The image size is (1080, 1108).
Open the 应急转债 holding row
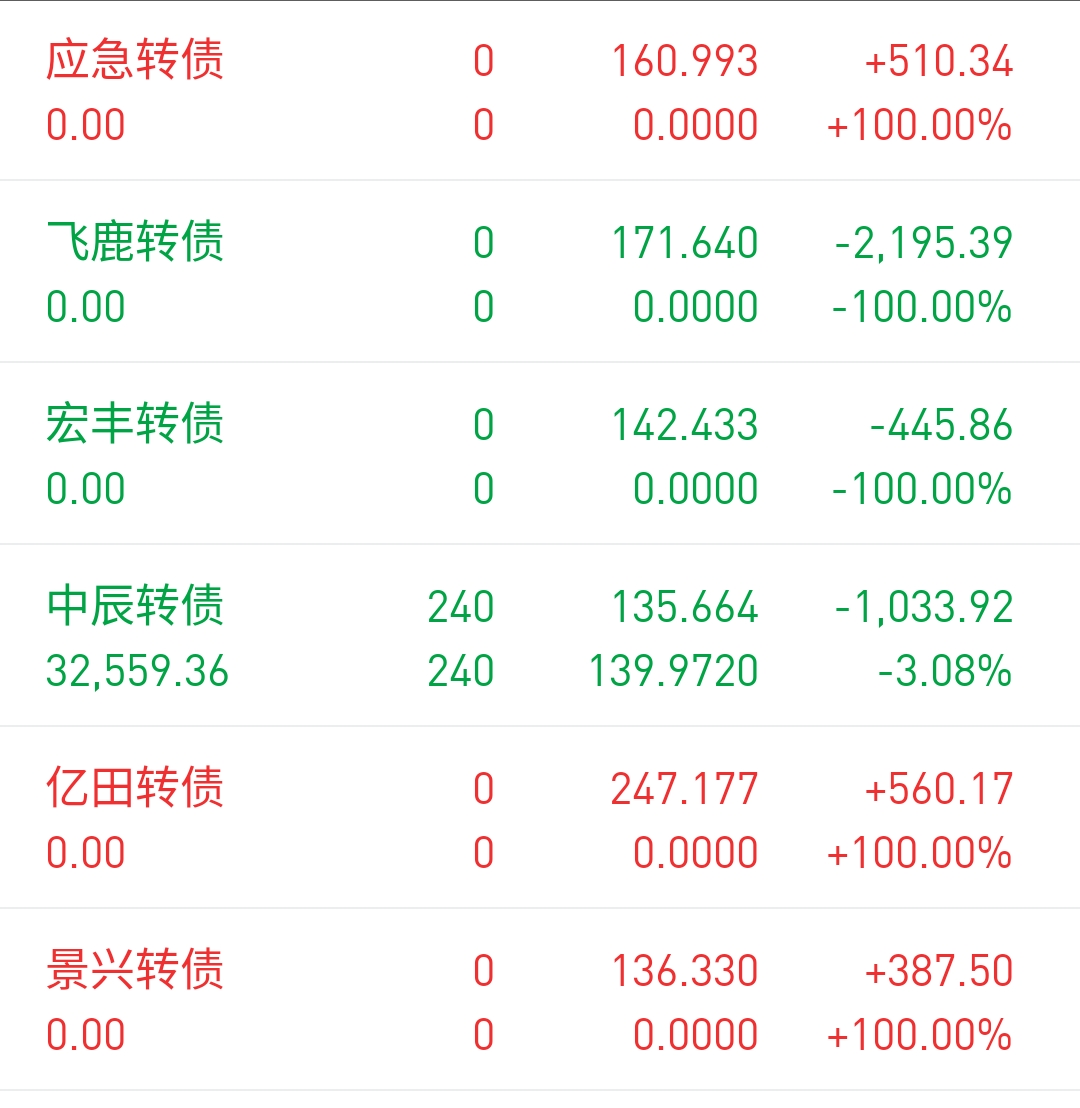point(540,92)
